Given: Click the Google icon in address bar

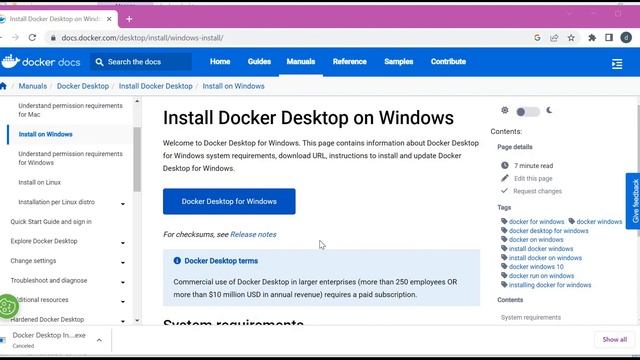Looking at the screenshot, I should pos(537,38).
